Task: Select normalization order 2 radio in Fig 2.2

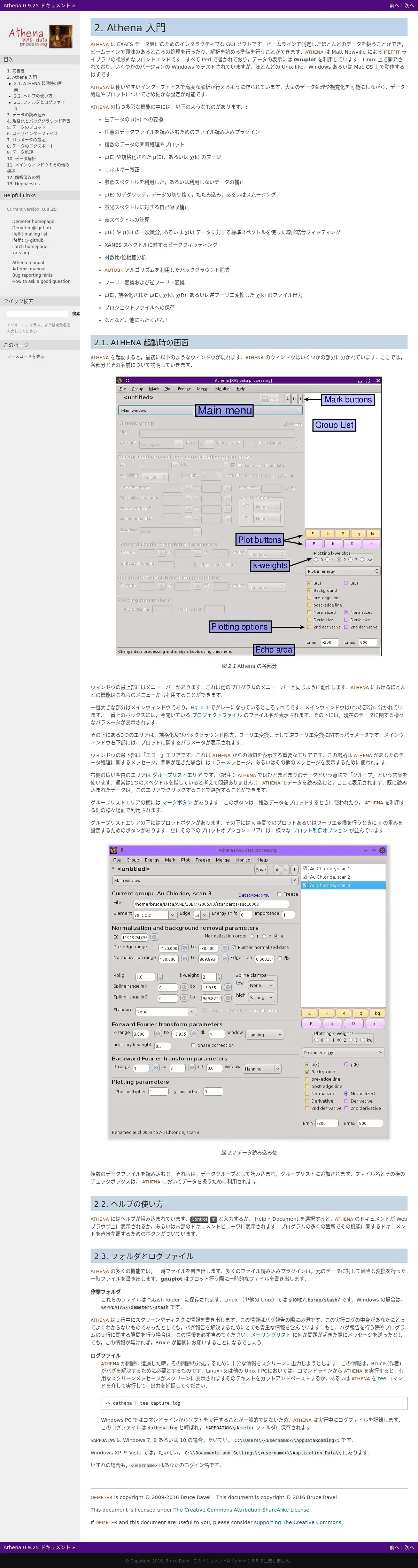Action: point(264,937)
